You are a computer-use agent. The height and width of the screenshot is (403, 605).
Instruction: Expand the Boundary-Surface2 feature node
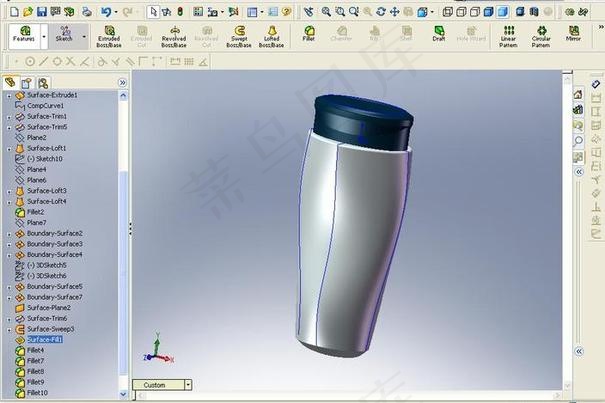[x=8, y=233]
